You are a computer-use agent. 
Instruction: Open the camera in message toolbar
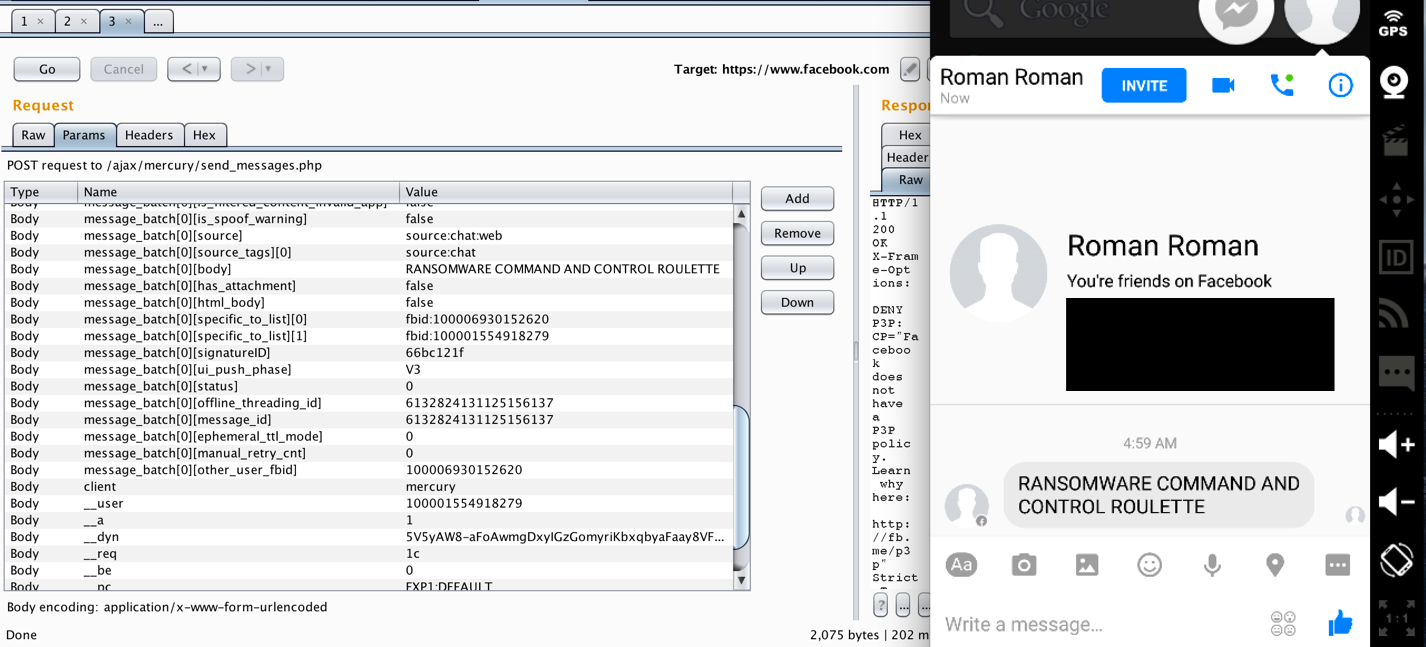click(1024, 565)
